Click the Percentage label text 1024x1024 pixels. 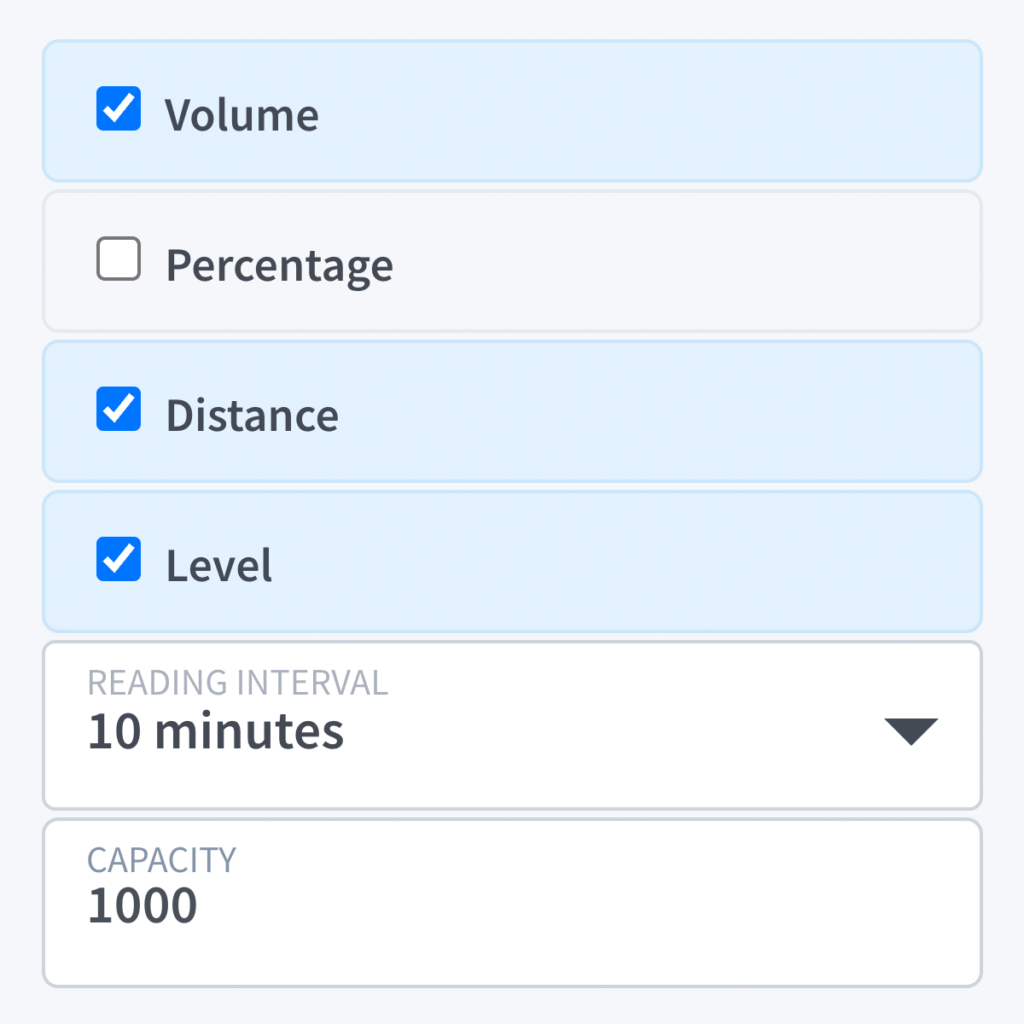pyautogui.click(x=279, y=266)
